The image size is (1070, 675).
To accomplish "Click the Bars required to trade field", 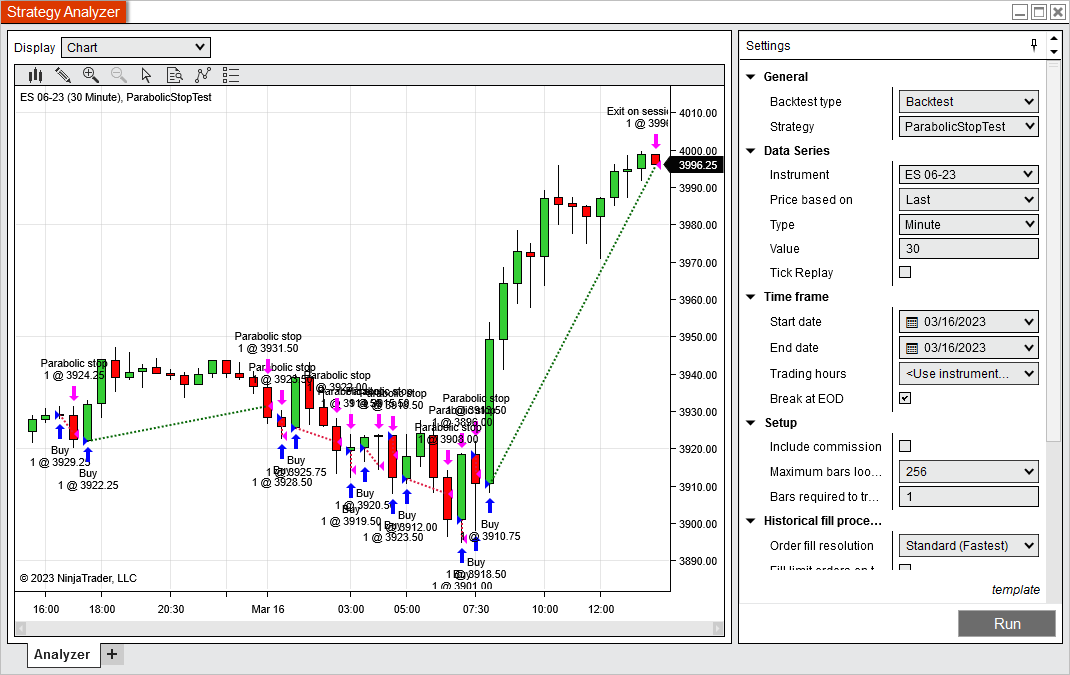I will coord(968,496).
